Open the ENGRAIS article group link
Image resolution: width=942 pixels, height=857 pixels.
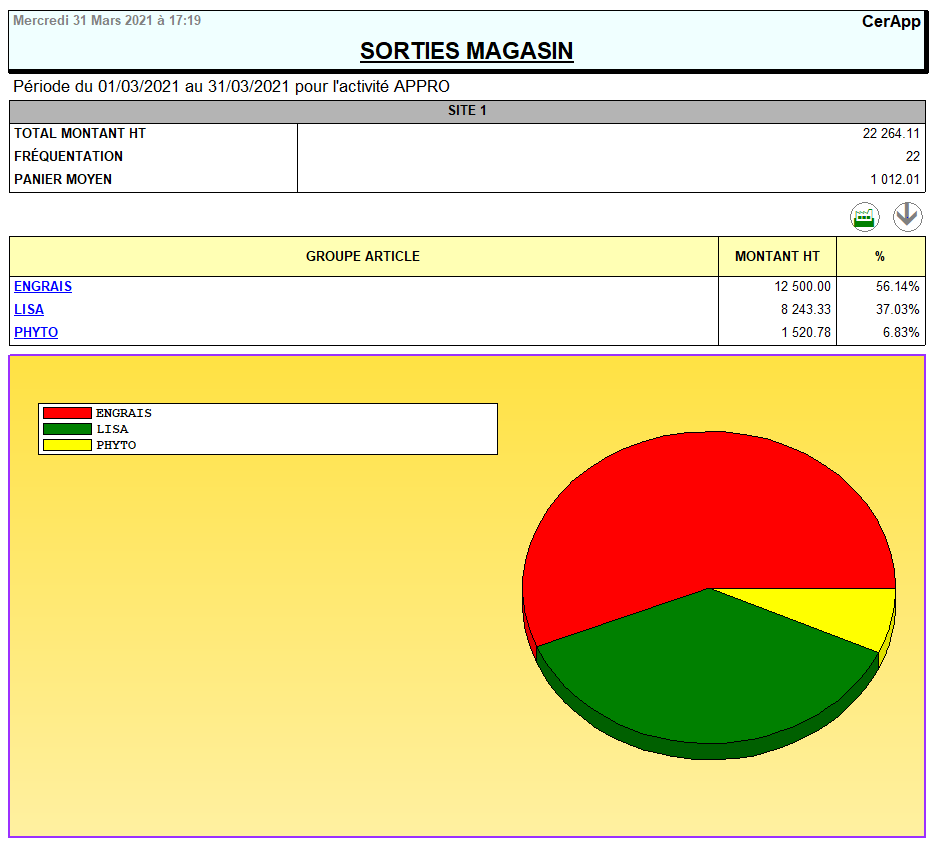[x=43, y=287]
